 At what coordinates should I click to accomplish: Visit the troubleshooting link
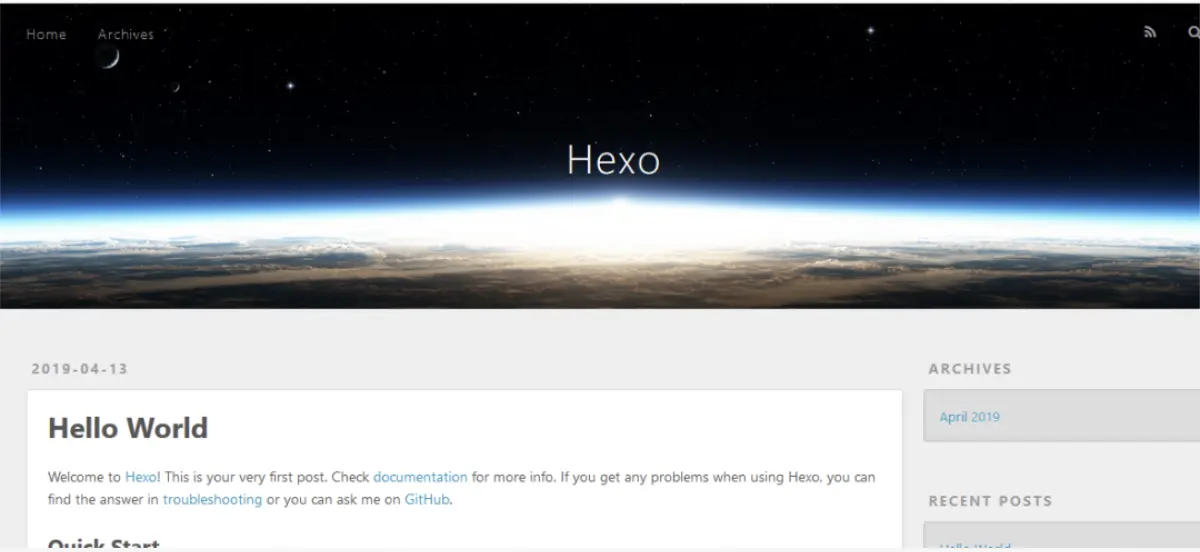click(x=212, y=499)
